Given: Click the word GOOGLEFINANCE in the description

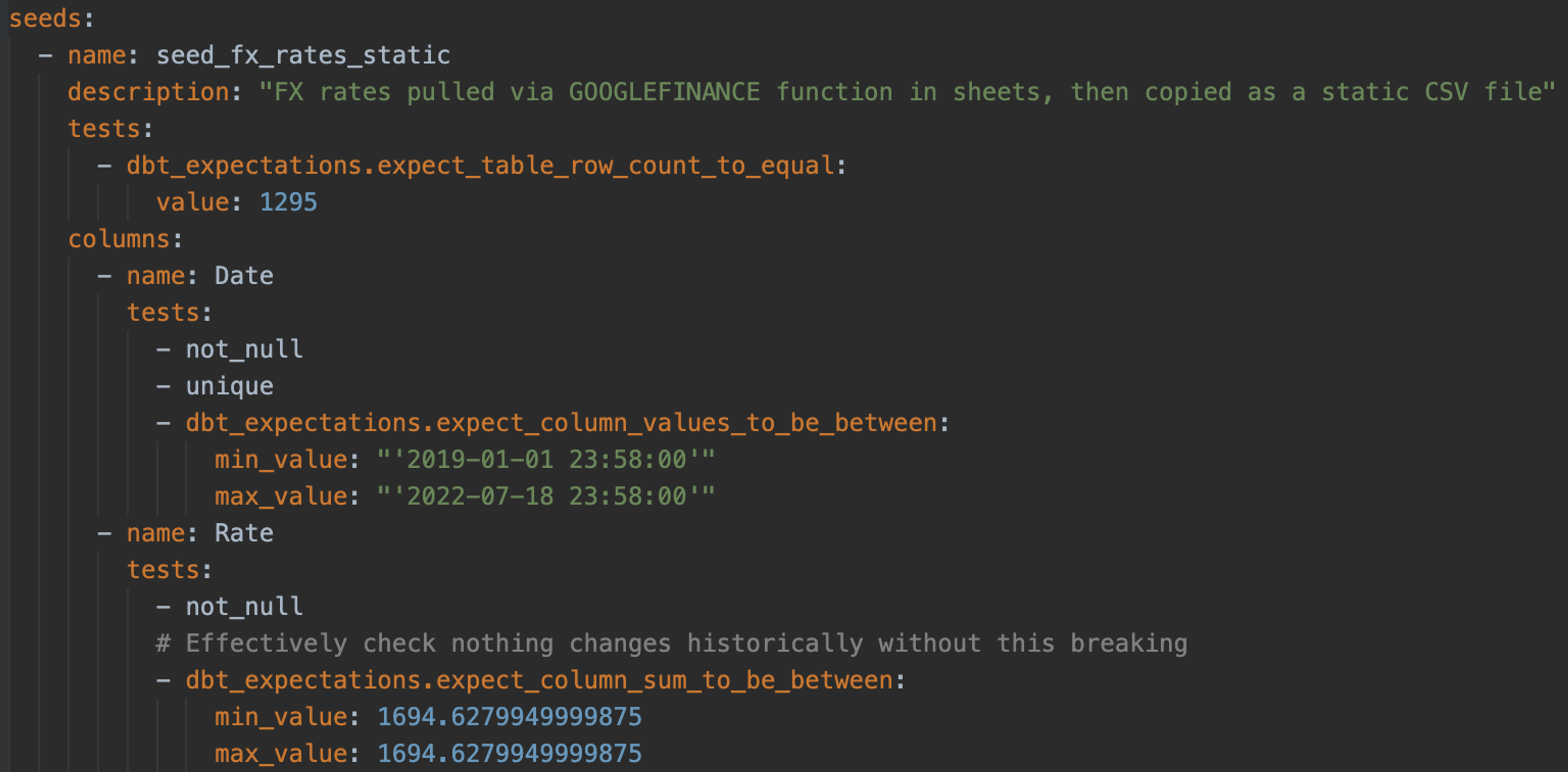Looking at the screenshot, I should (x=664, y=92).
